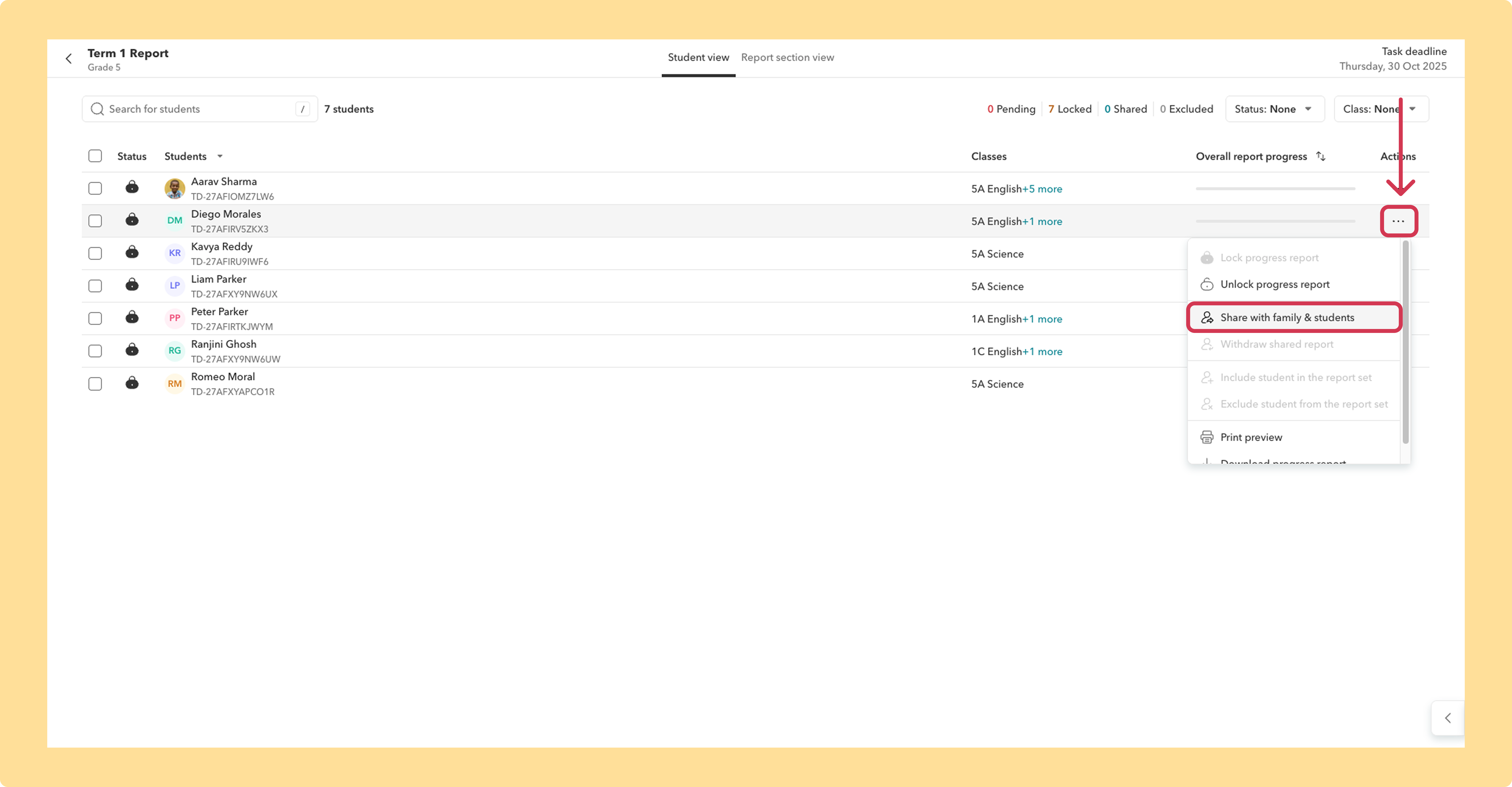Choose Print preview from the actions menu
Screen dimensions: 1512x787
tap(1294, 438)
